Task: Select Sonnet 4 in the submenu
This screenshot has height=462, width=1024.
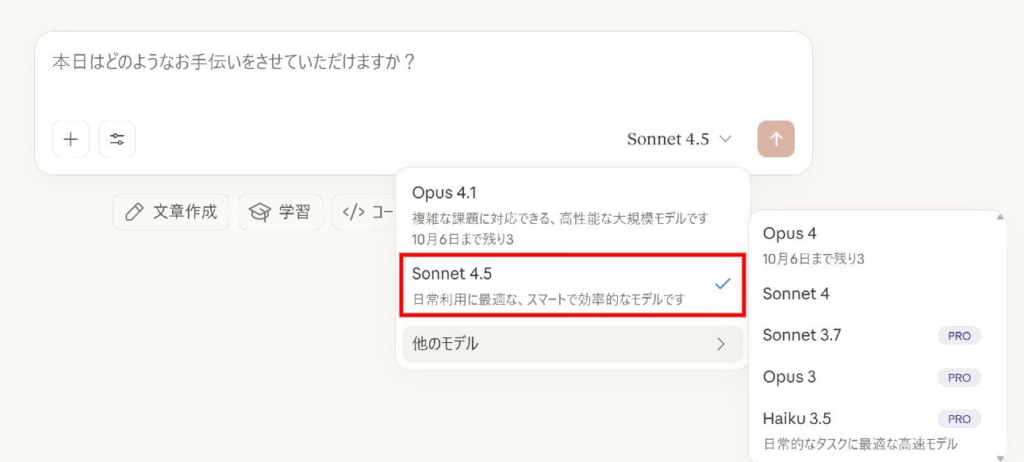Action: coord(872,294)
